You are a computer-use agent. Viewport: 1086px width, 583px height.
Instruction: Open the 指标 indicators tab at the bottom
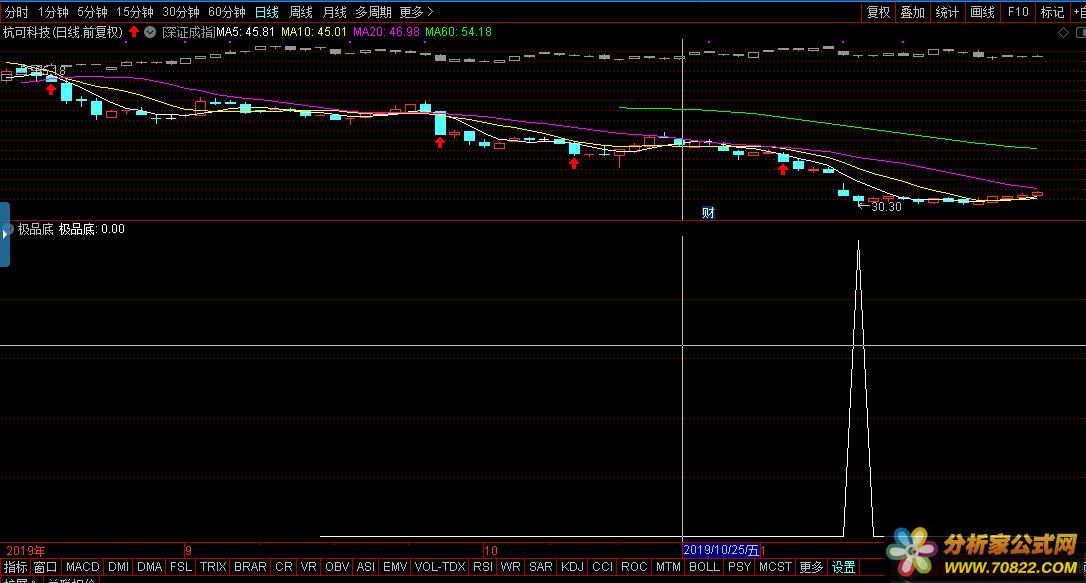pos(15,567)
